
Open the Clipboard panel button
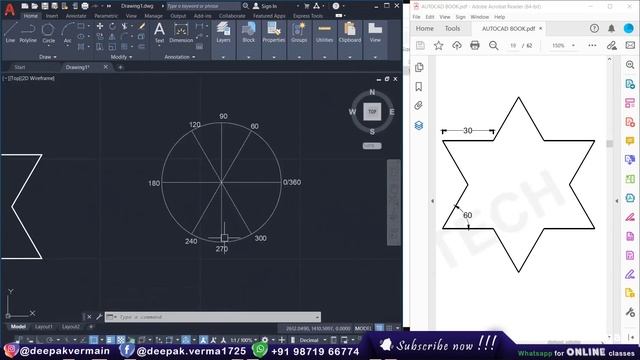point(350,33)
